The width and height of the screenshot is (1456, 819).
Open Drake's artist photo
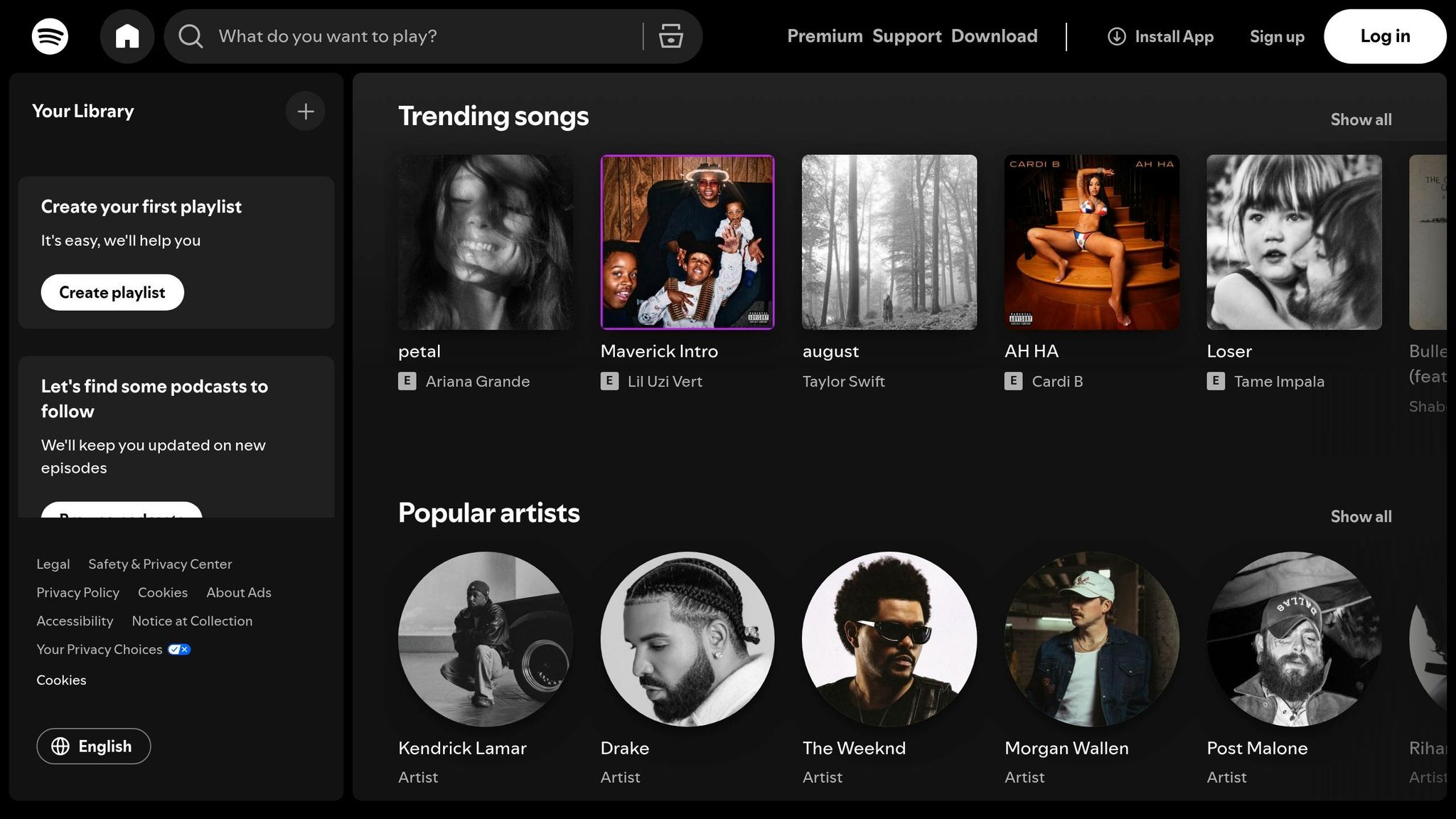click(687, 639)
